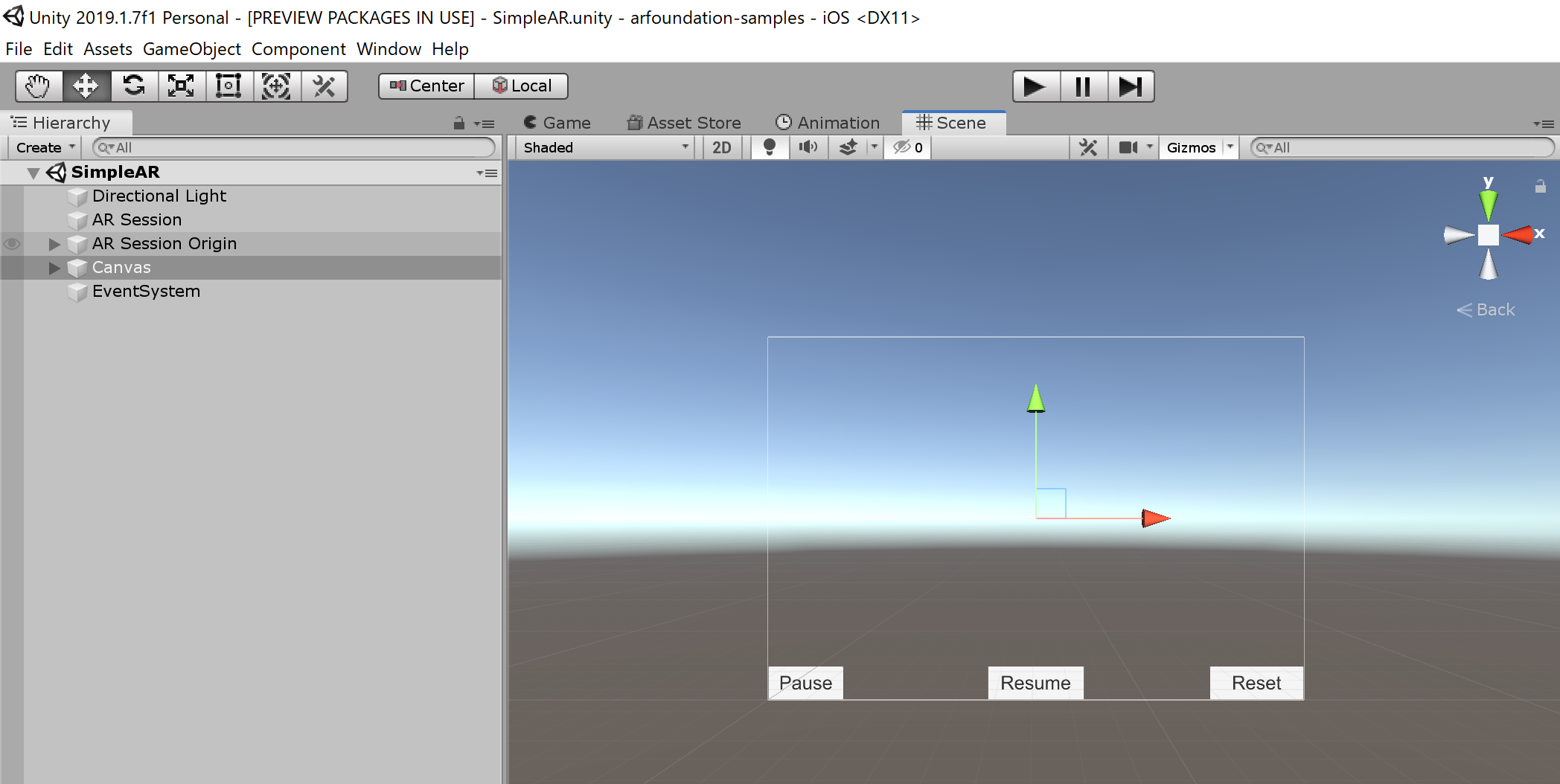The width and height of the screenshot is (1560, 784).
Task: Select the Move tool
Action: coord(86,86)
